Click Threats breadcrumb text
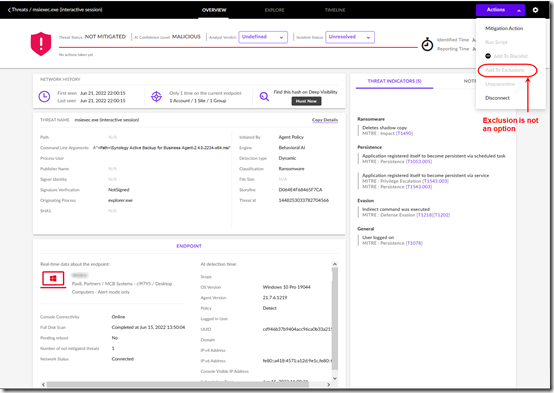This screenshot has height=393, width=554. (x=20, y=10)
